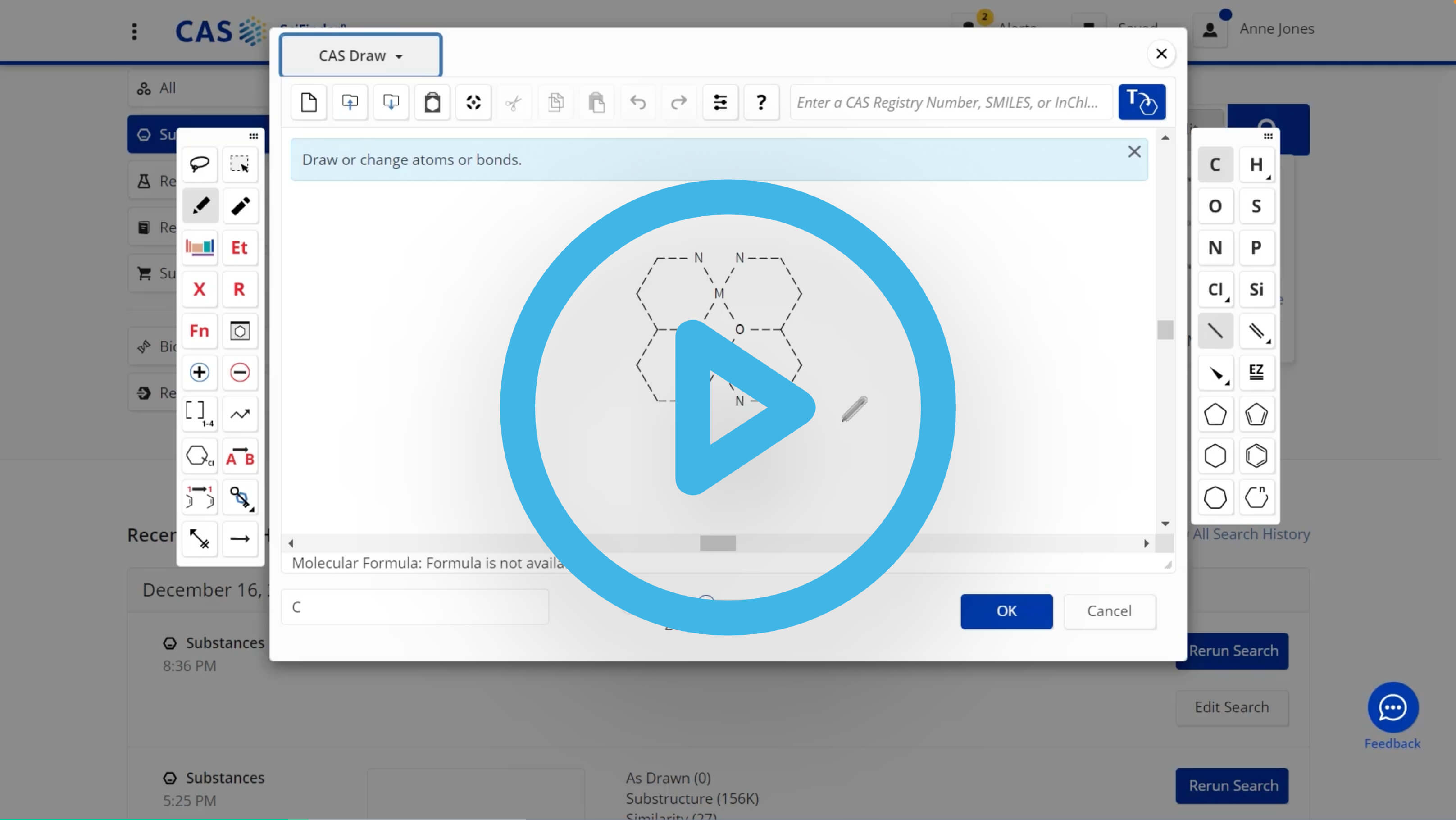The image size is (1456, 820).
Task: Rerun the 5:25 PM search
Action: tap(1232, 785)
